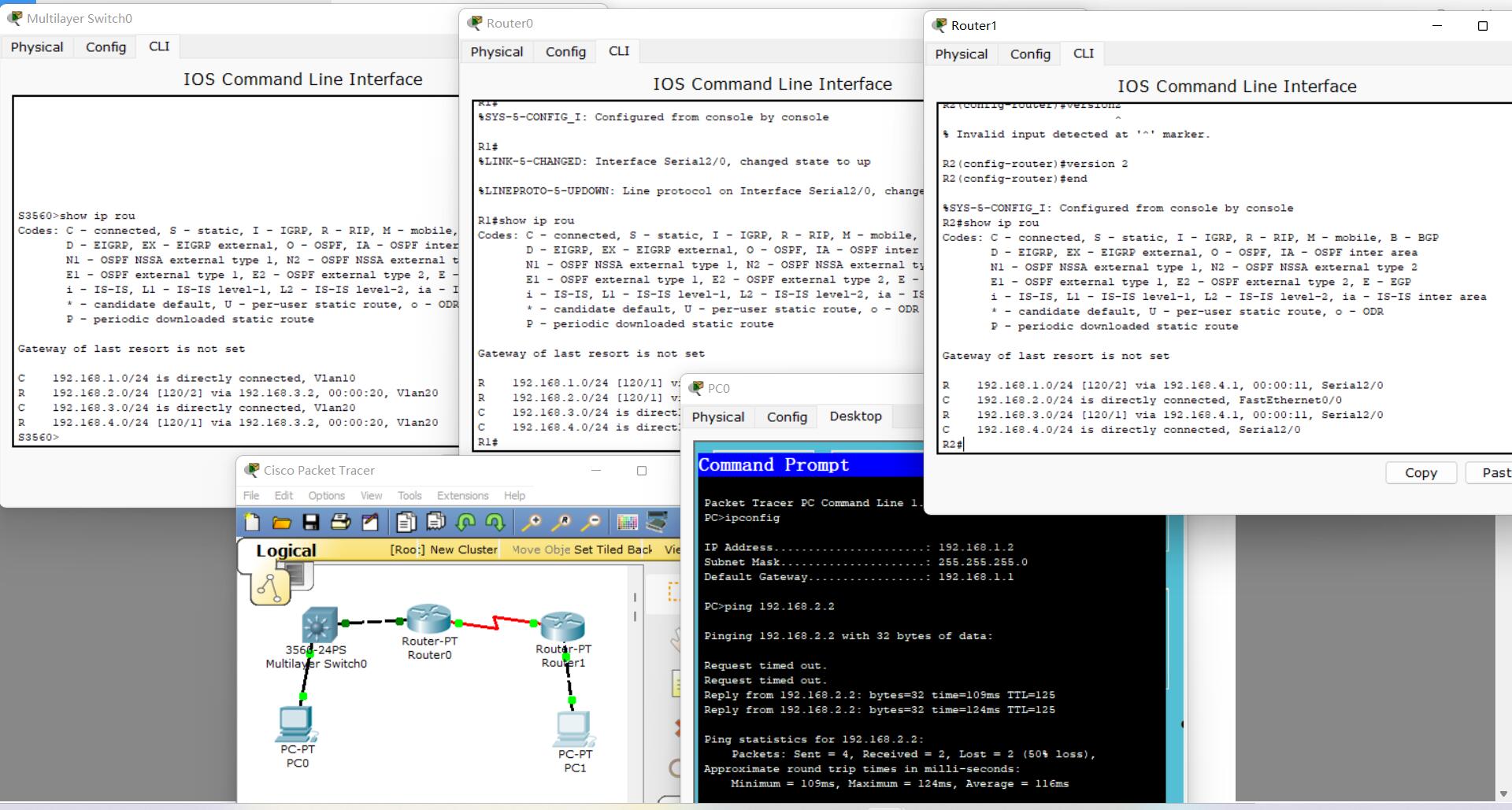Click the Save floppy disk icon in Packet Tracer
This screenshot has width=1512, height=810.
click(311, 522)
